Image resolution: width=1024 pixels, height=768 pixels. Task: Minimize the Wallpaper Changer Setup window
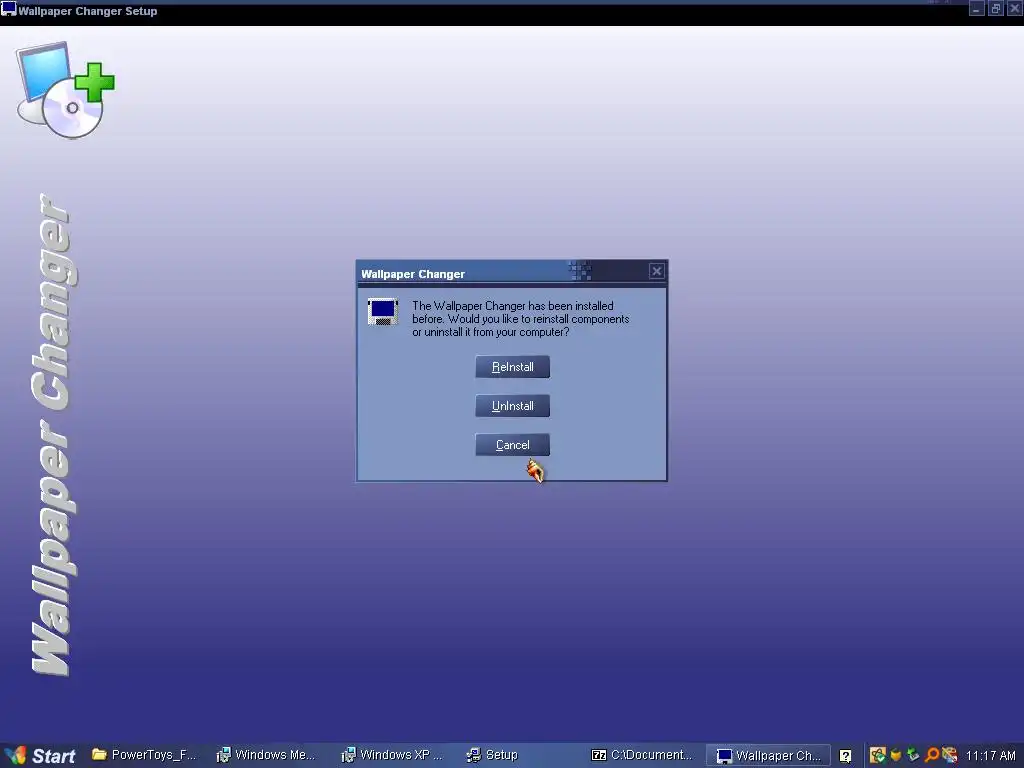pos(976,9)
